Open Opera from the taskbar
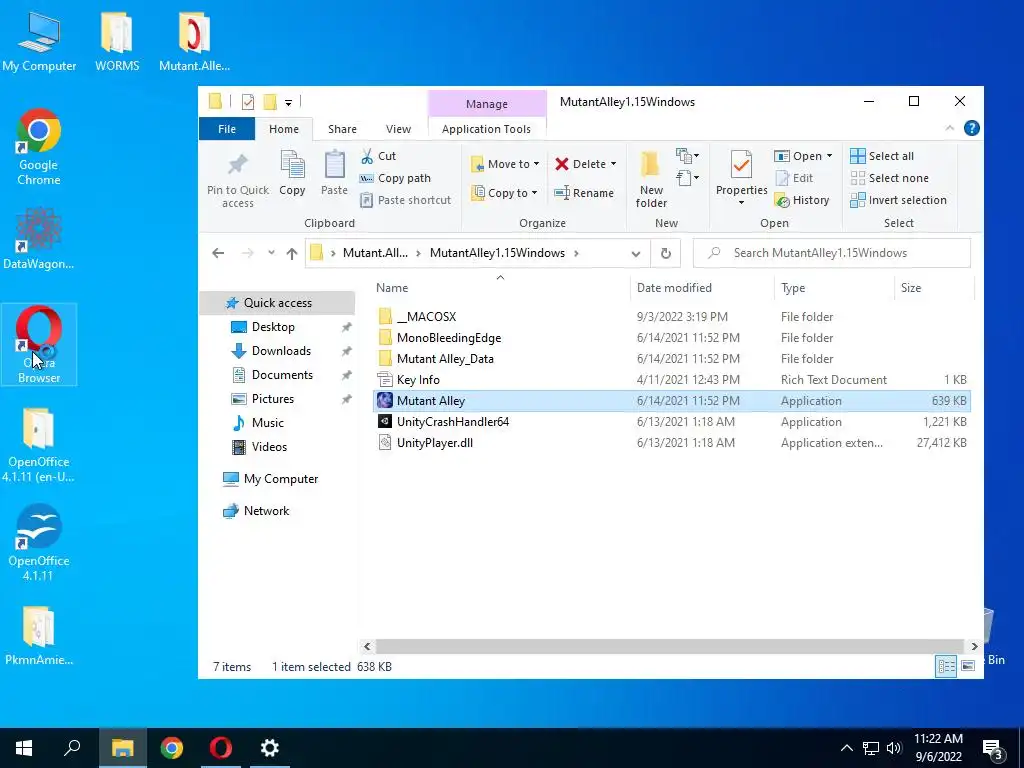 click(x=221, y=748)
